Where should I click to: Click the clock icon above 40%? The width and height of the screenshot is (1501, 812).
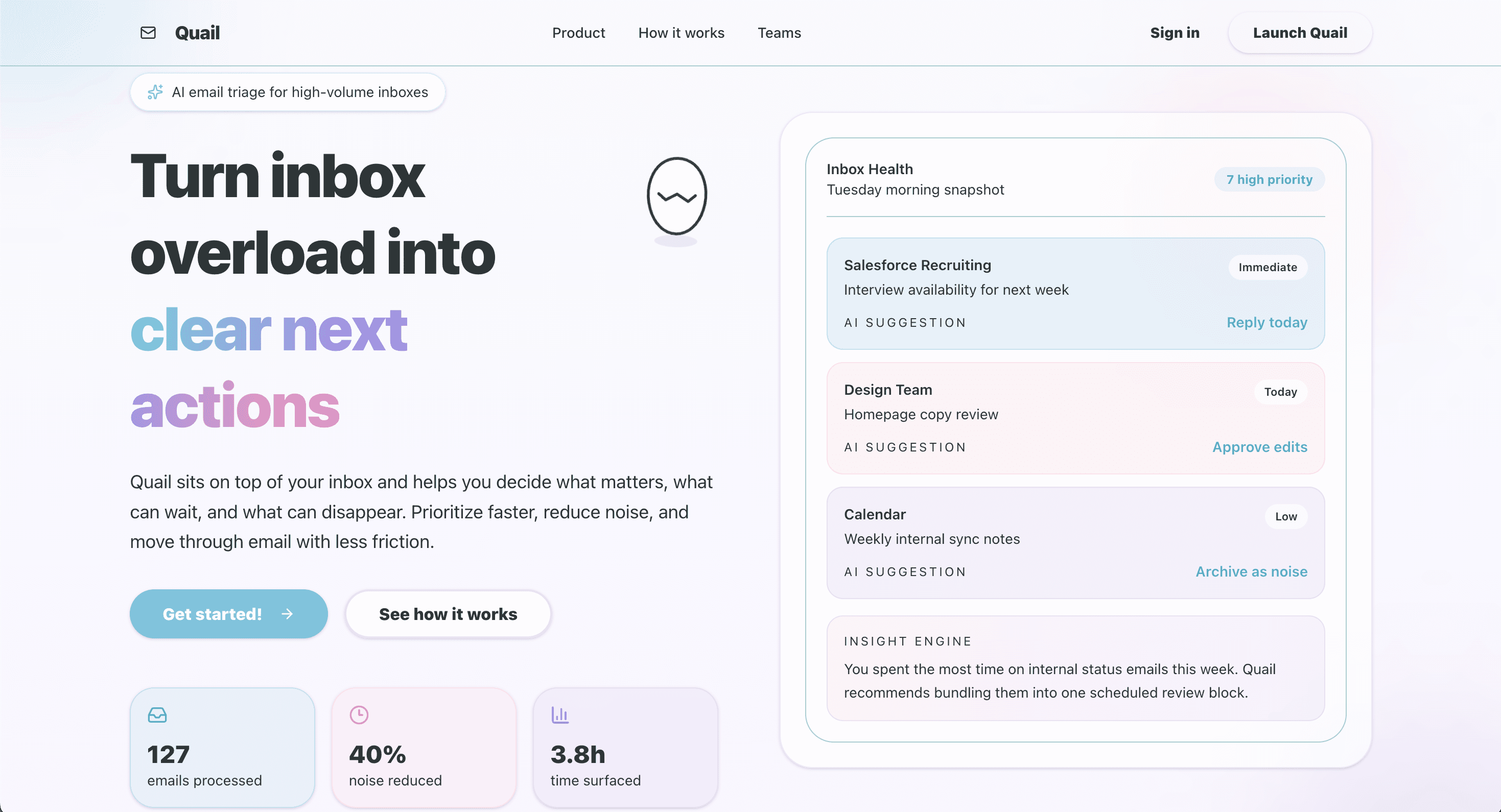(x=359, y=715)
